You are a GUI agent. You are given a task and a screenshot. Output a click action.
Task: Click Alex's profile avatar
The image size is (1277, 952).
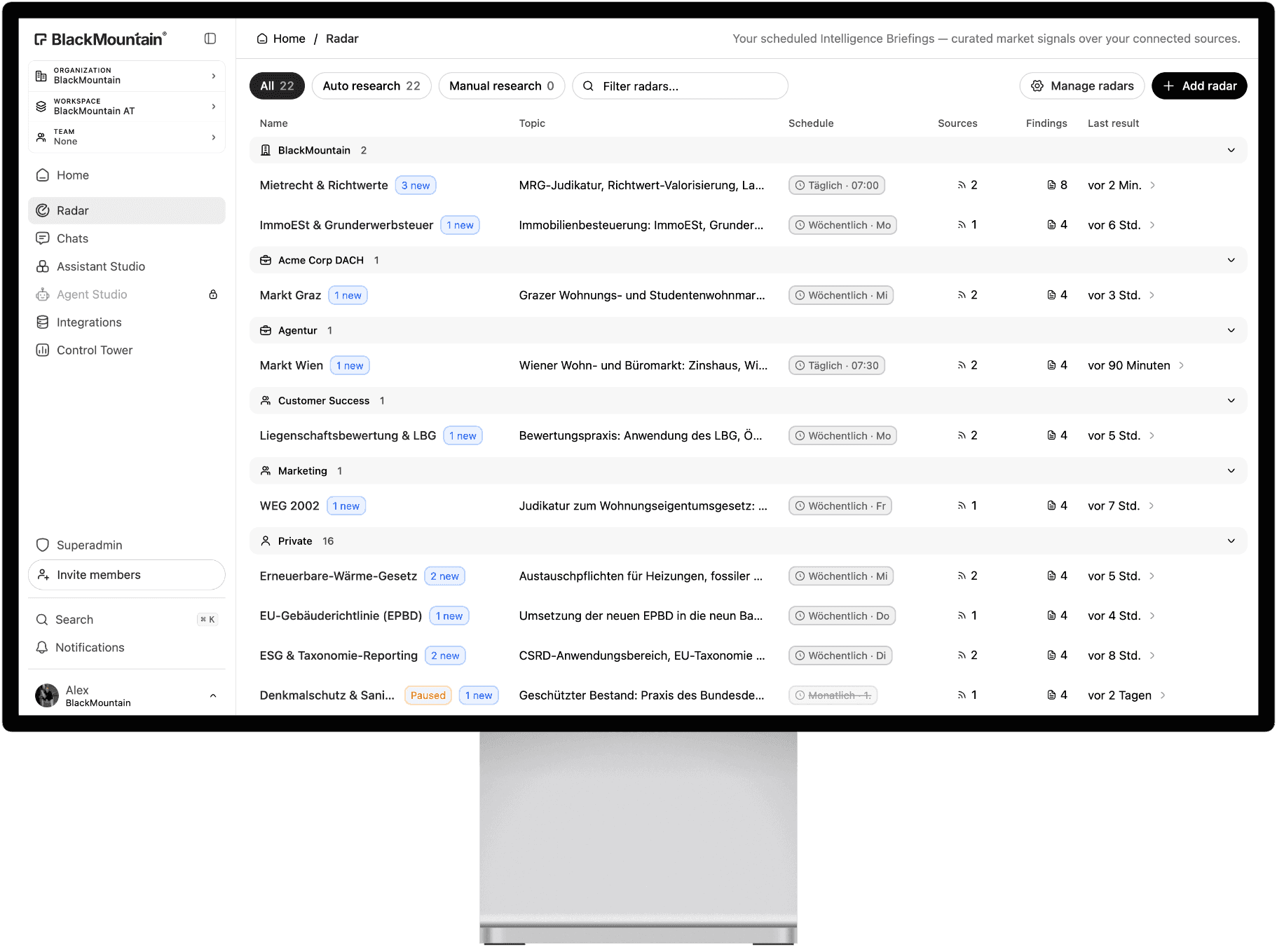point(47,695)
